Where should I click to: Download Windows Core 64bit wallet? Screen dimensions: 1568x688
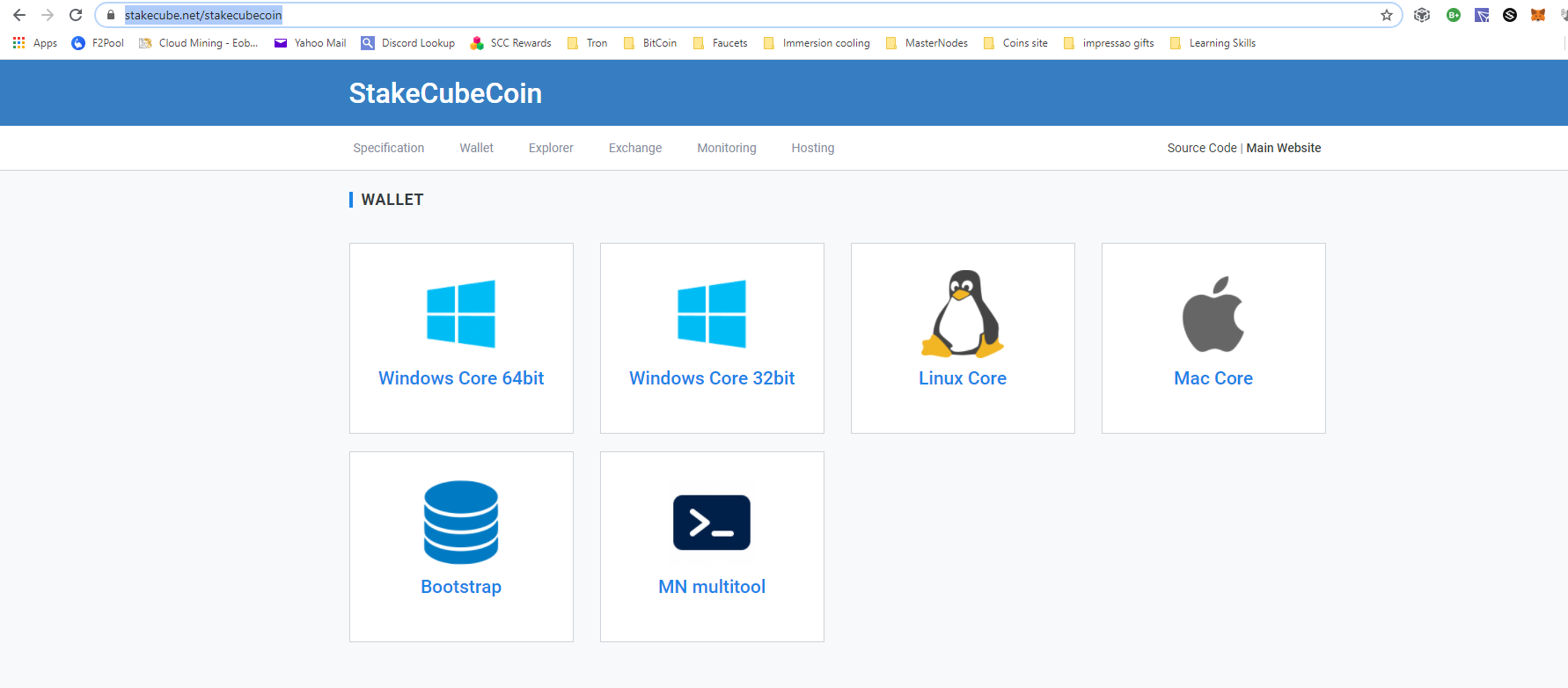461,378
